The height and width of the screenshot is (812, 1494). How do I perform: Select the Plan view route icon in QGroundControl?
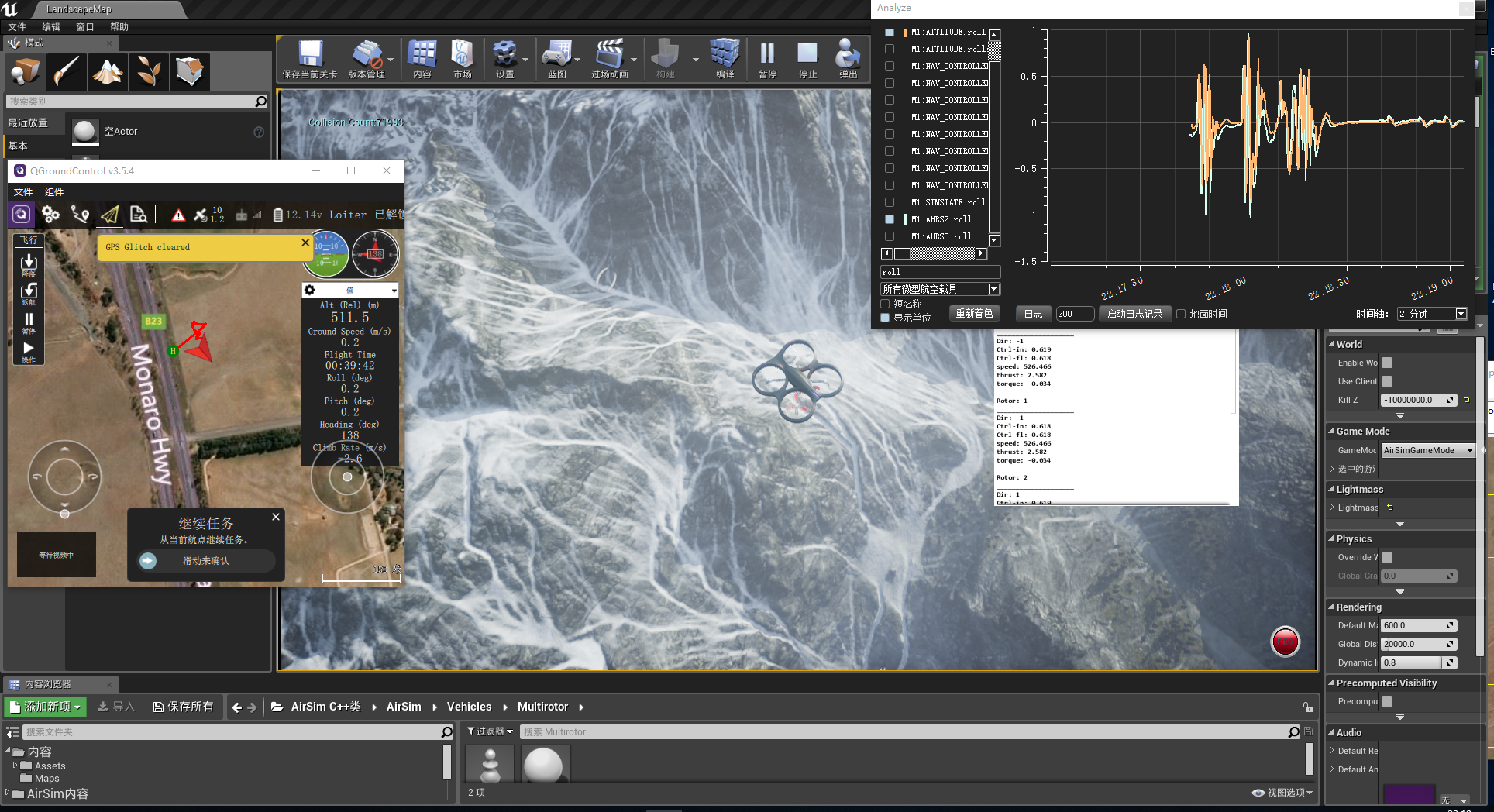81,215
